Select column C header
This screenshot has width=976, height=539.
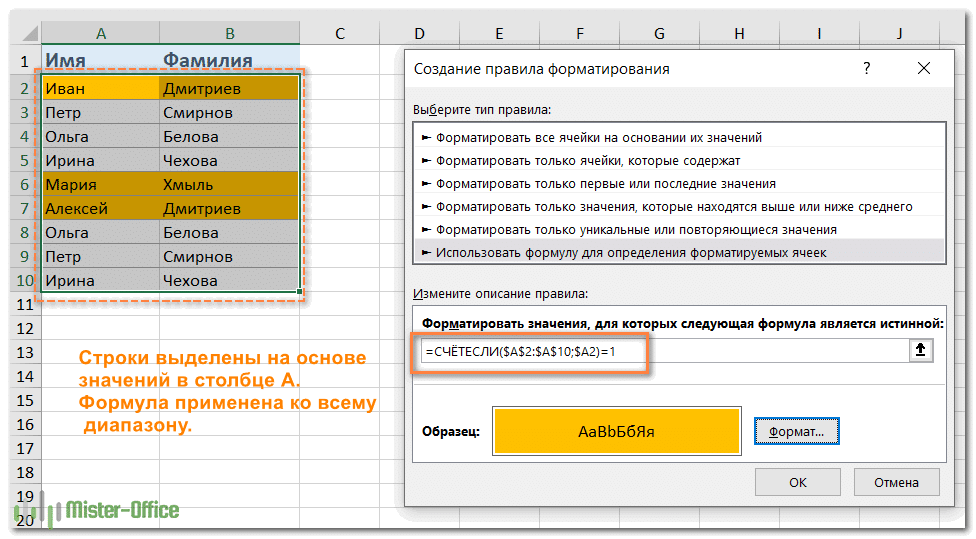[x=339, y=34]
